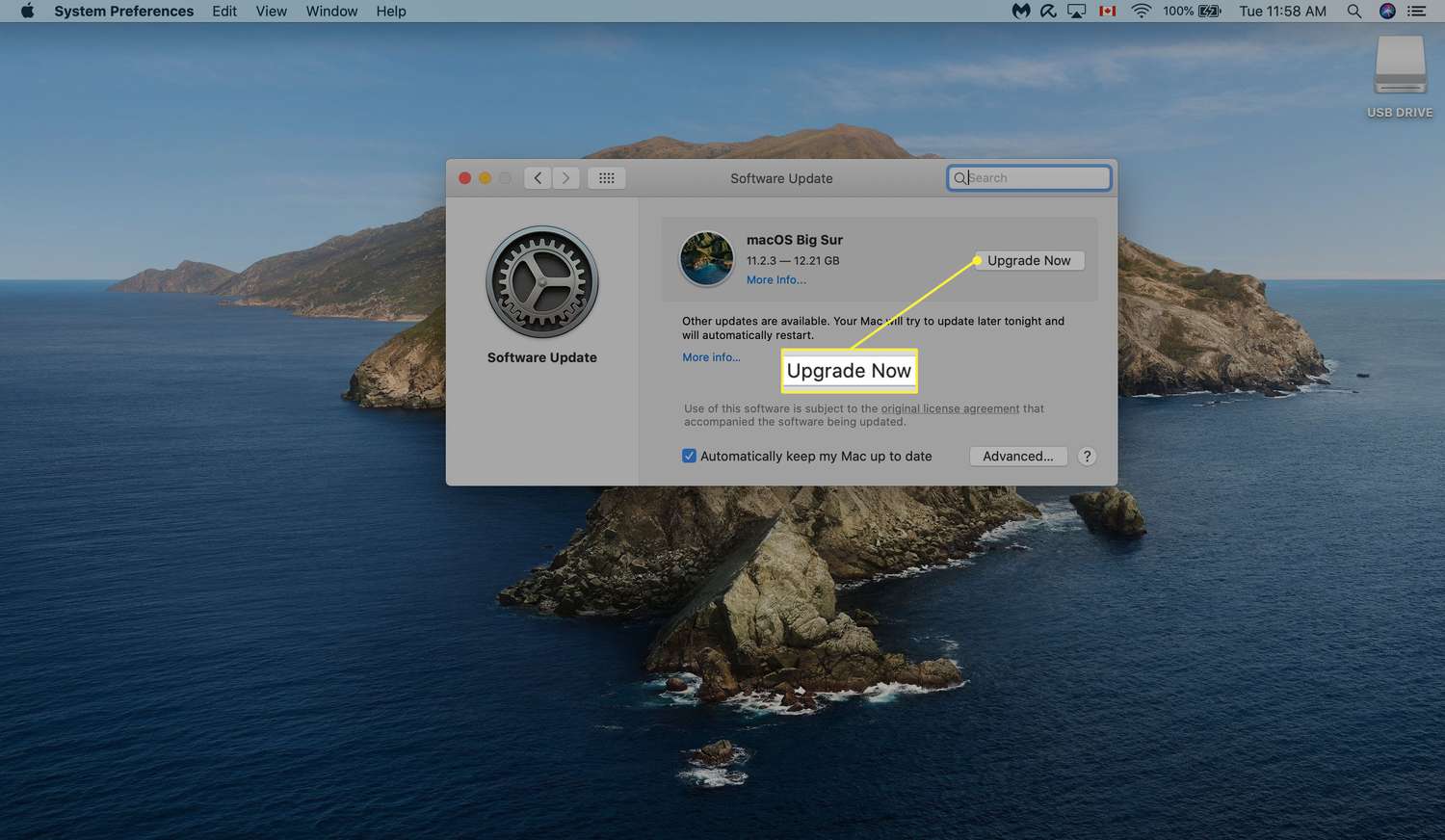
Task: Go back with the left chevron button
Action: pos(538,178)
